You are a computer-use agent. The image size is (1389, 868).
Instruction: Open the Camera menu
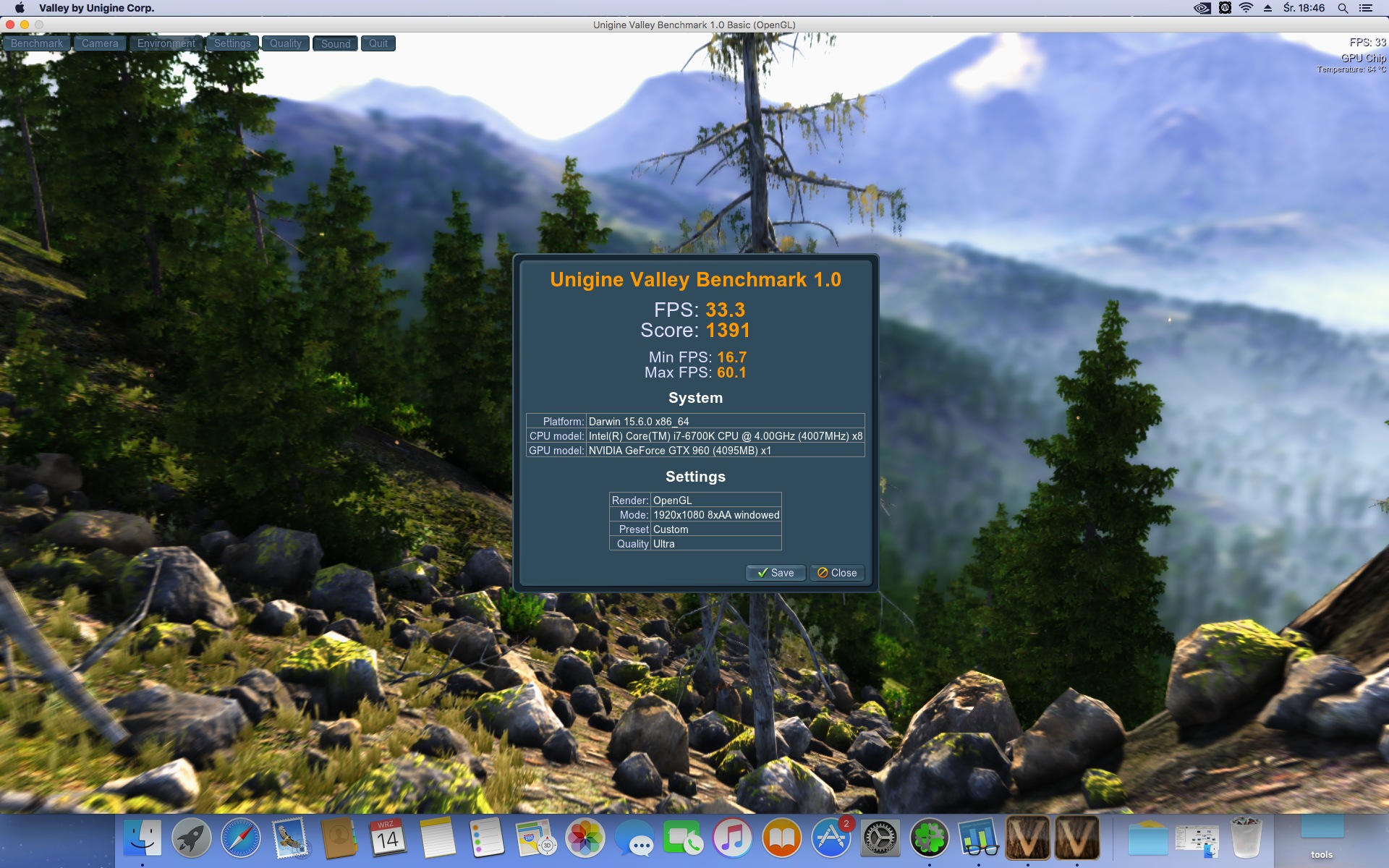100,43
